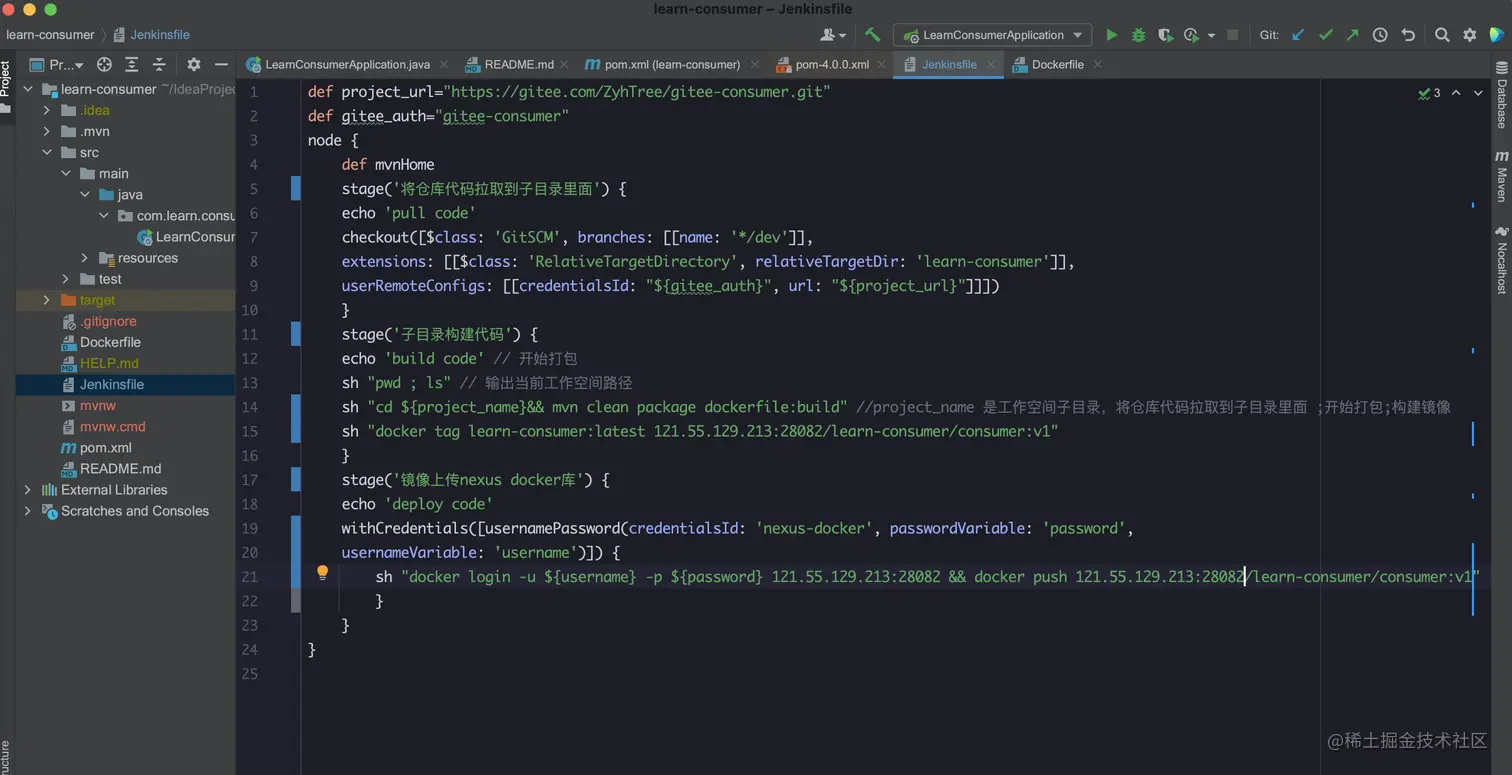The height and width of the screenshot is (775, 1512).
Task: Click the project_url string on line 1
Action: tap(639, 92)
